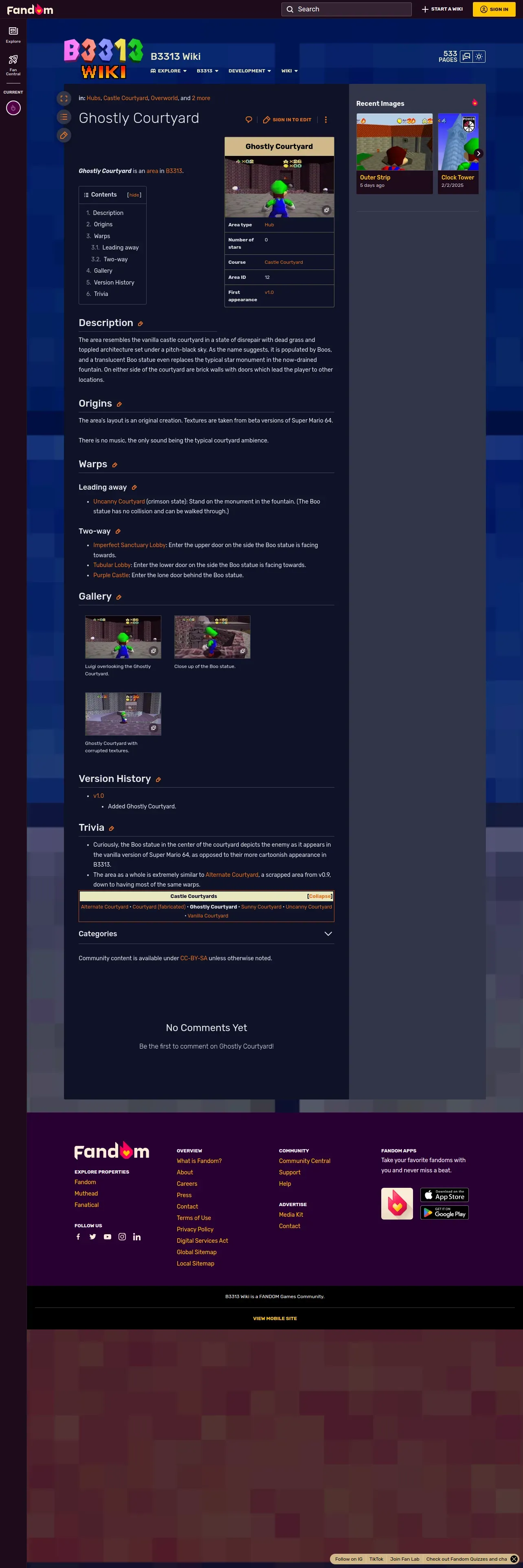Open Fandom Instagram icon in footer
Screen dimensions: 523x1568
click(122, 1237)
